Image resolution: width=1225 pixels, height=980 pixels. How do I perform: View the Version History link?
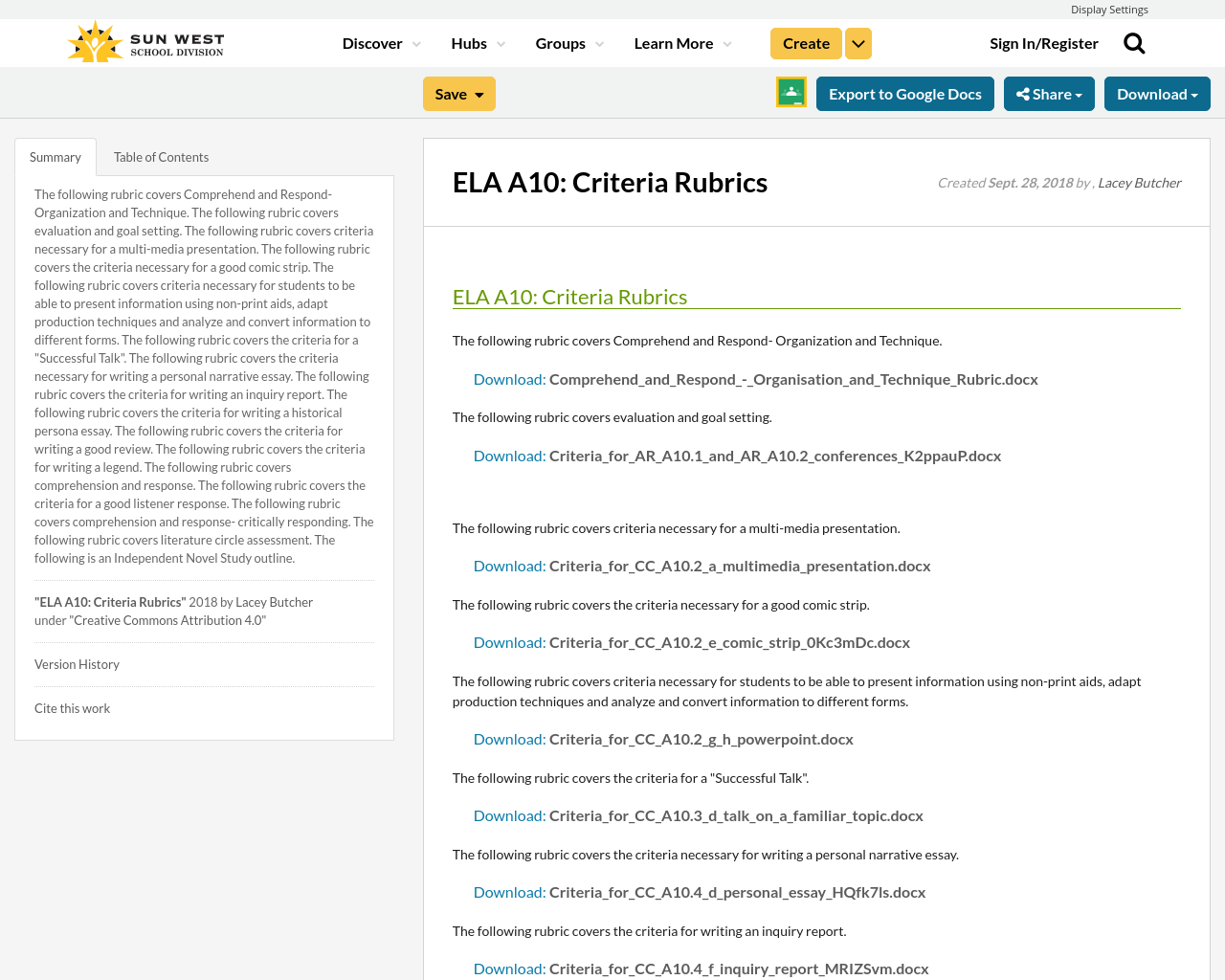click(77, 664)
